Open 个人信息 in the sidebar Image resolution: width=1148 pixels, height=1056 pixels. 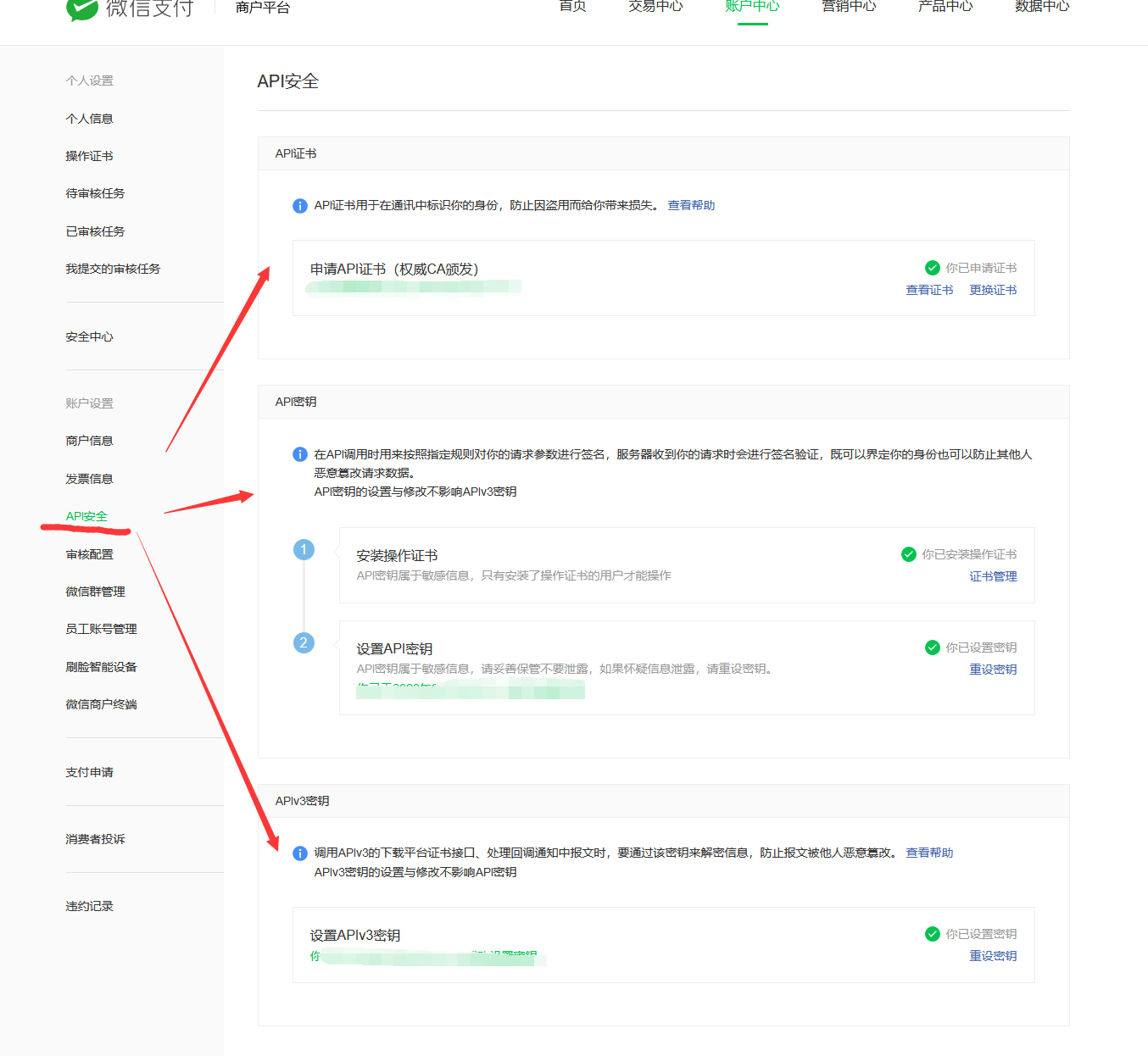tap(90, 119)
